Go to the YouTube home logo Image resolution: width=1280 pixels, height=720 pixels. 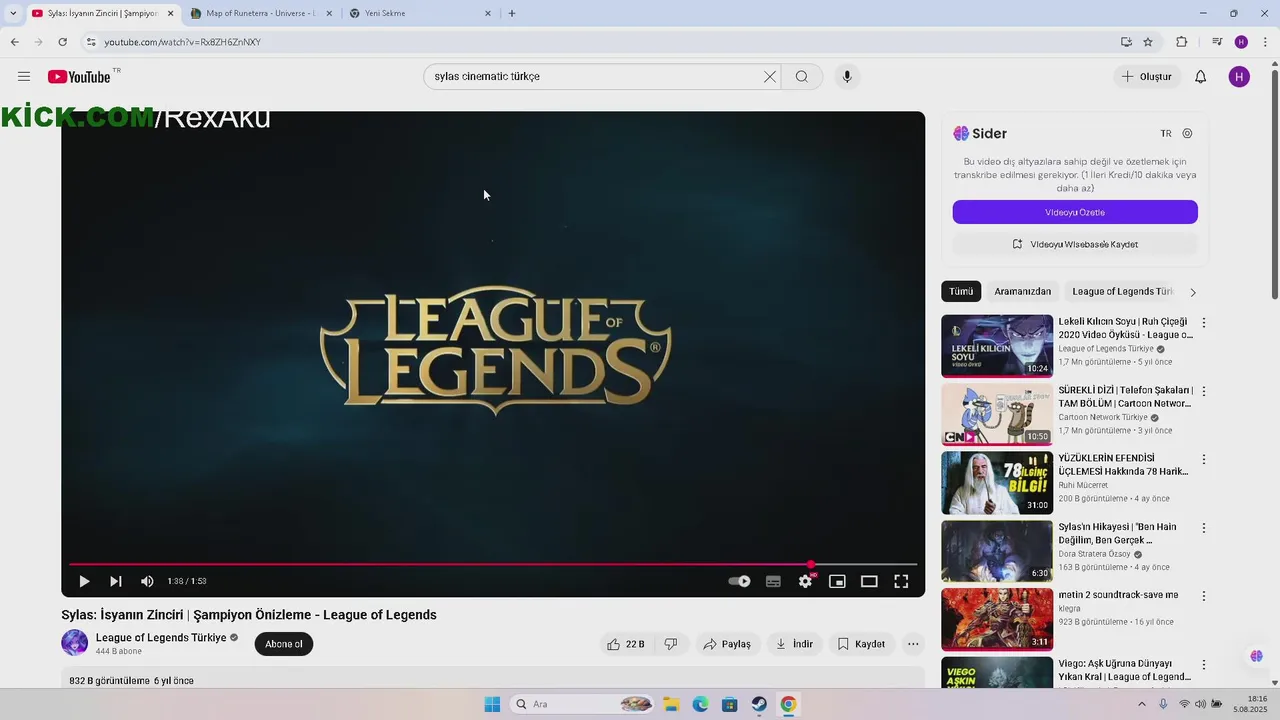click(x=79, y=77)
